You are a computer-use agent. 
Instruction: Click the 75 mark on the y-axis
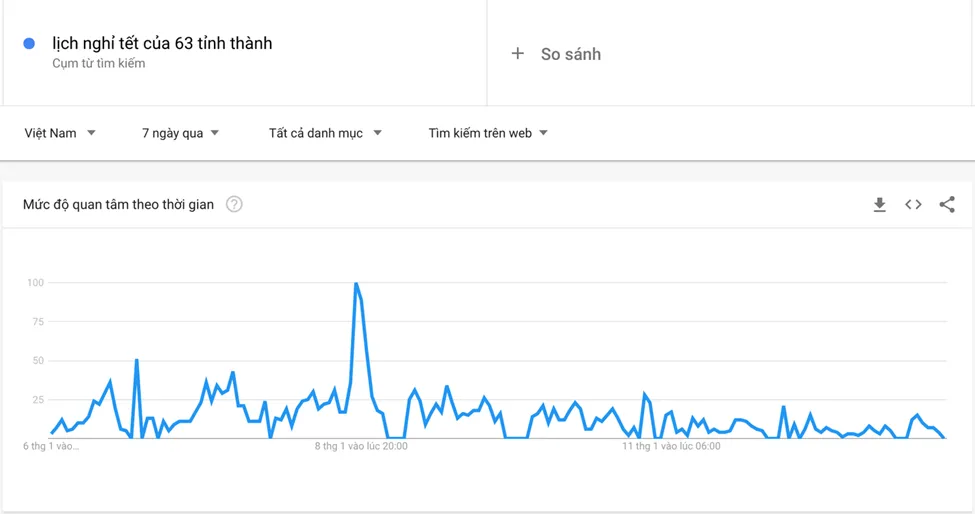(x=38, y=322)
